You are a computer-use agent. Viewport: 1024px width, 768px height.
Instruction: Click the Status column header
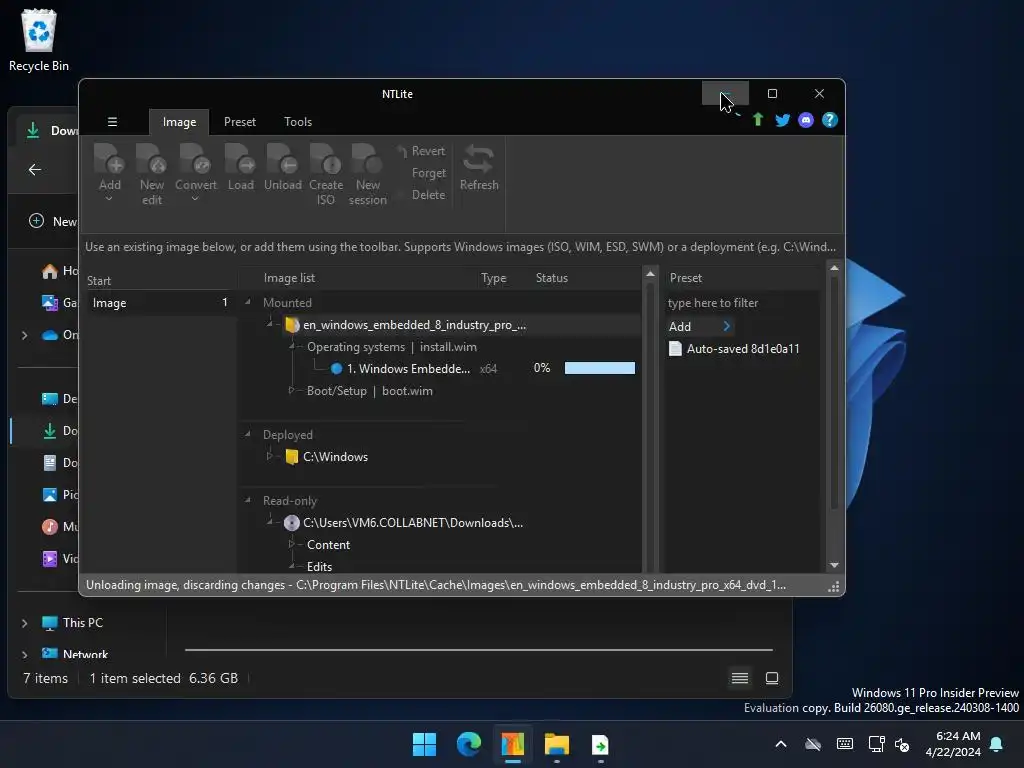tap(552, 278)
